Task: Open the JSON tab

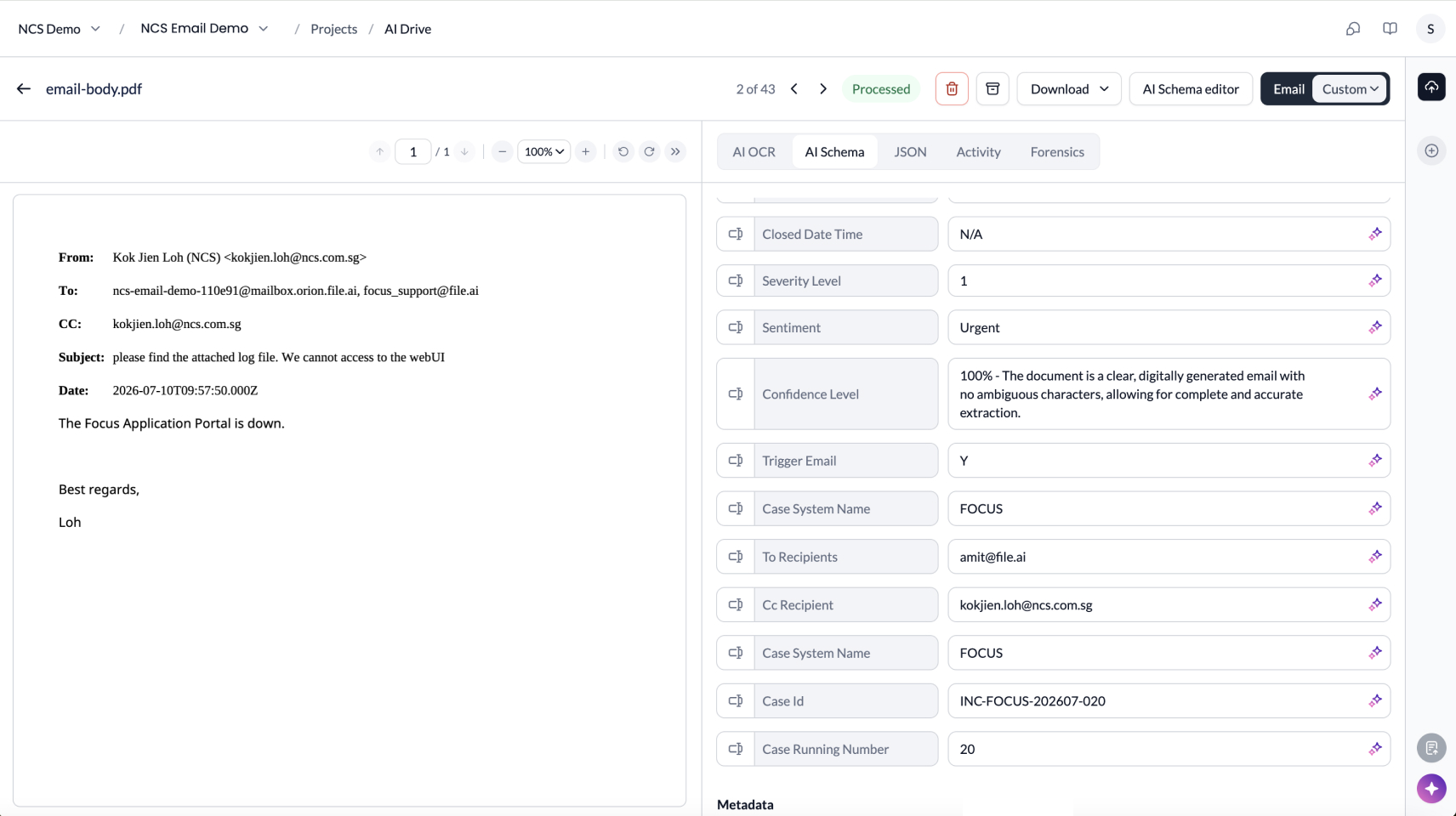Action: [910, 151]
